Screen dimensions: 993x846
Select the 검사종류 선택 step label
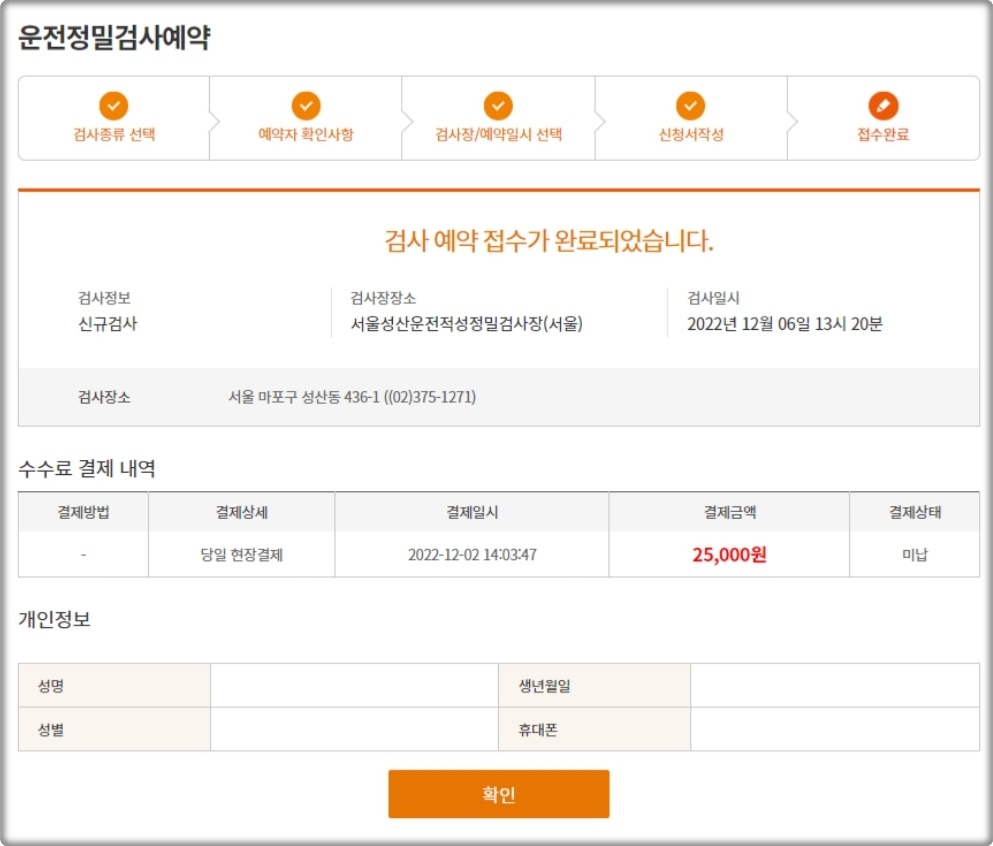tap(113, 134)
